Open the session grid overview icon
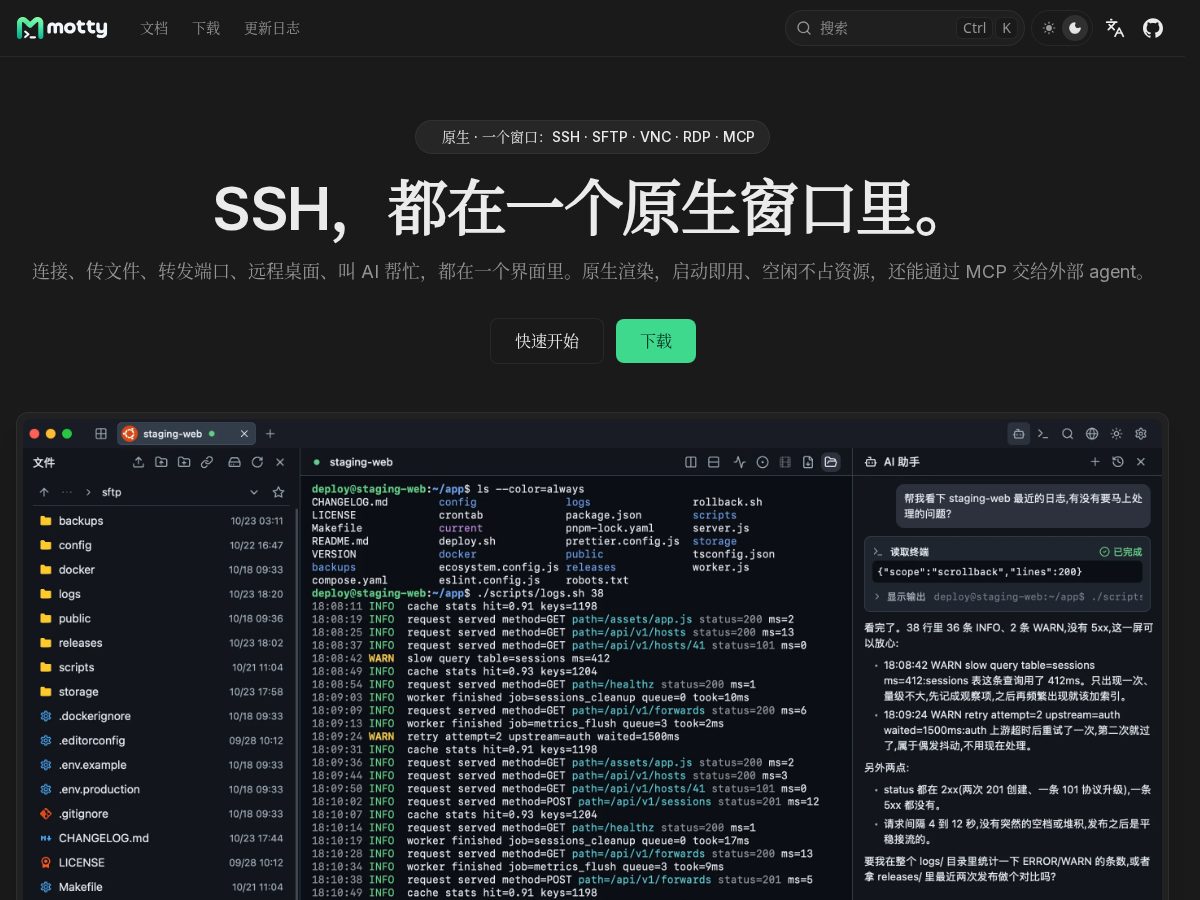The height and width of the screenshot is (900, 1200). pos(101,434)
